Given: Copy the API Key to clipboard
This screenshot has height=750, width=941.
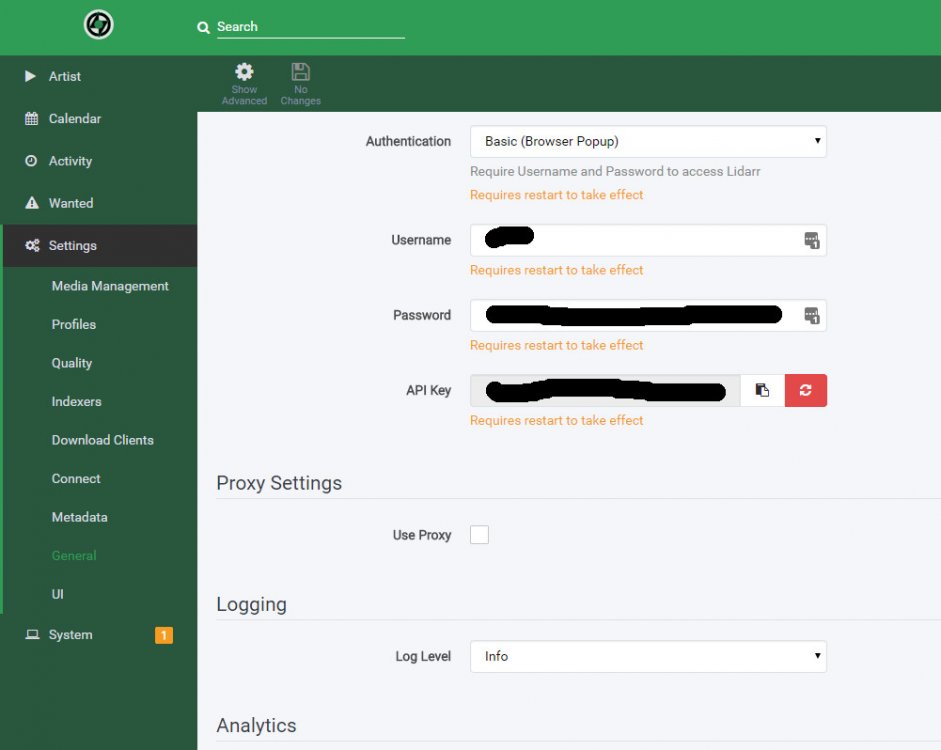Looking at the screenshot, I should [x=762, y=391].
